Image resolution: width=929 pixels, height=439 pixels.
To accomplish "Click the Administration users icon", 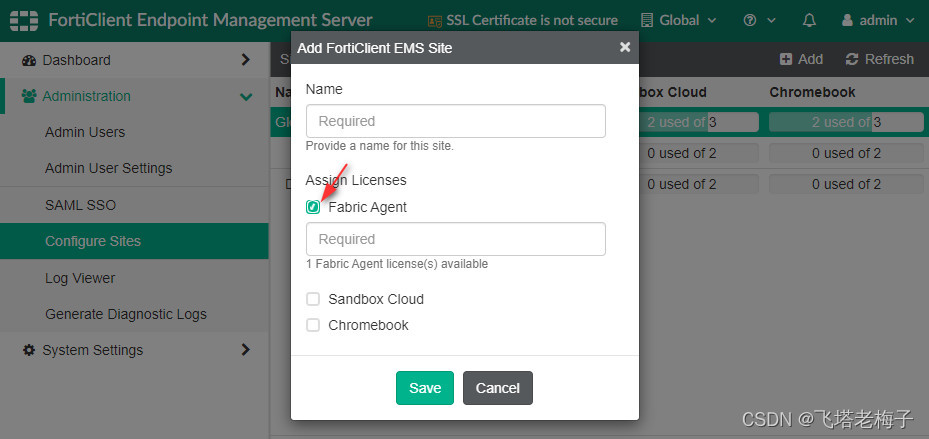I will (x=28, y=96).
